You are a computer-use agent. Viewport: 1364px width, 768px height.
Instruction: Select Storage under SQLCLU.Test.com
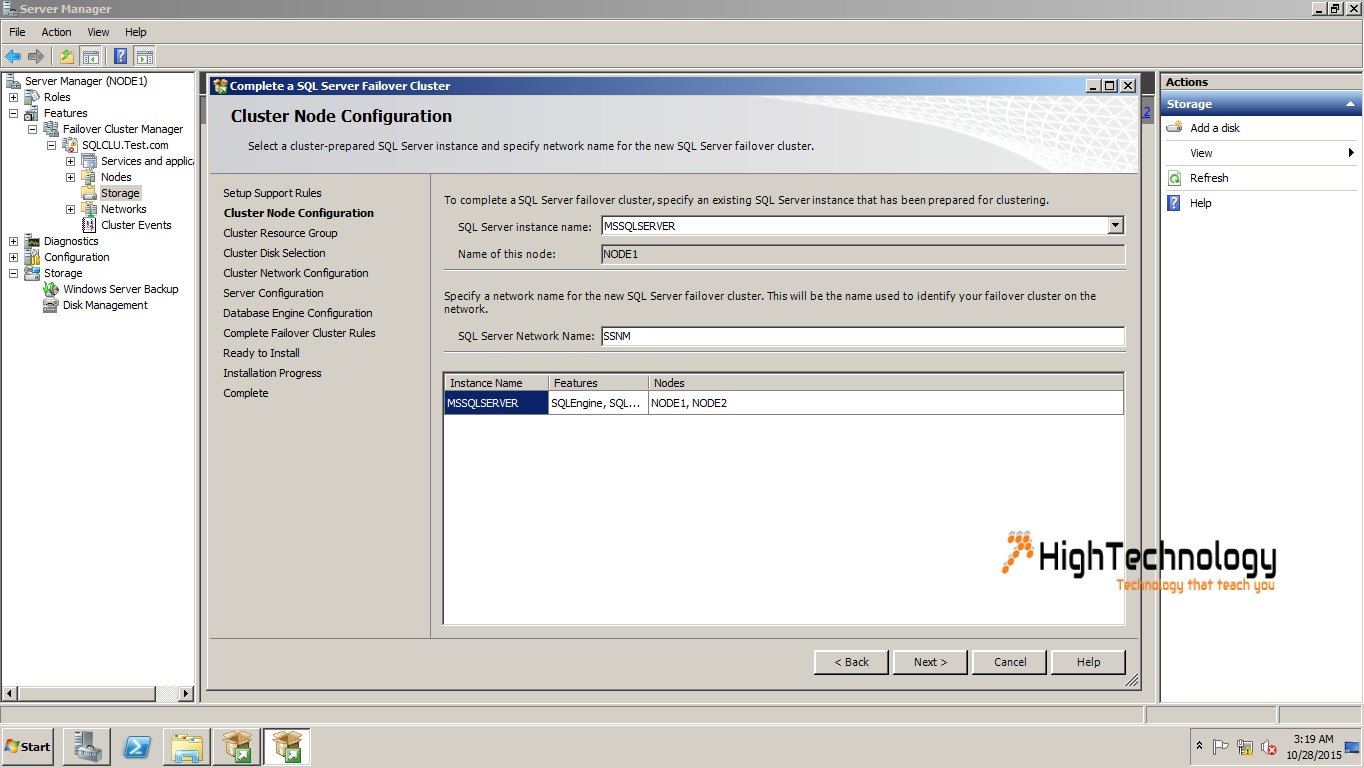pos(120,193)
